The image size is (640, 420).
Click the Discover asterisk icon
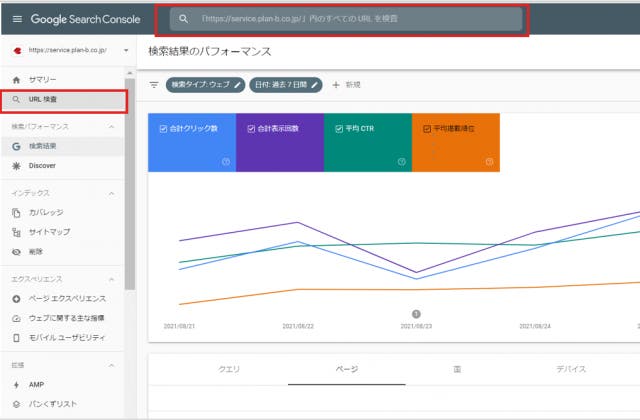(x=16, y=166)
